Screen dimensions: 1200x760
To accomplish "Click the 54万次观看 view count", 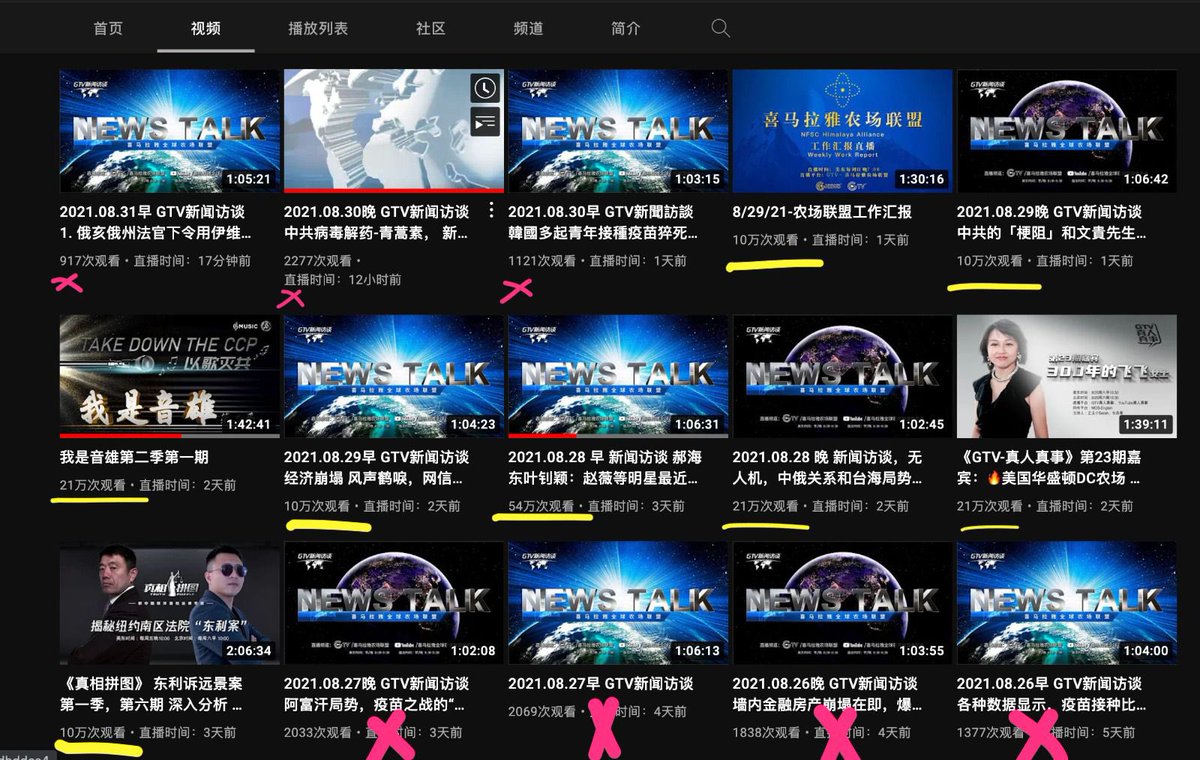I will click(541, 506).
